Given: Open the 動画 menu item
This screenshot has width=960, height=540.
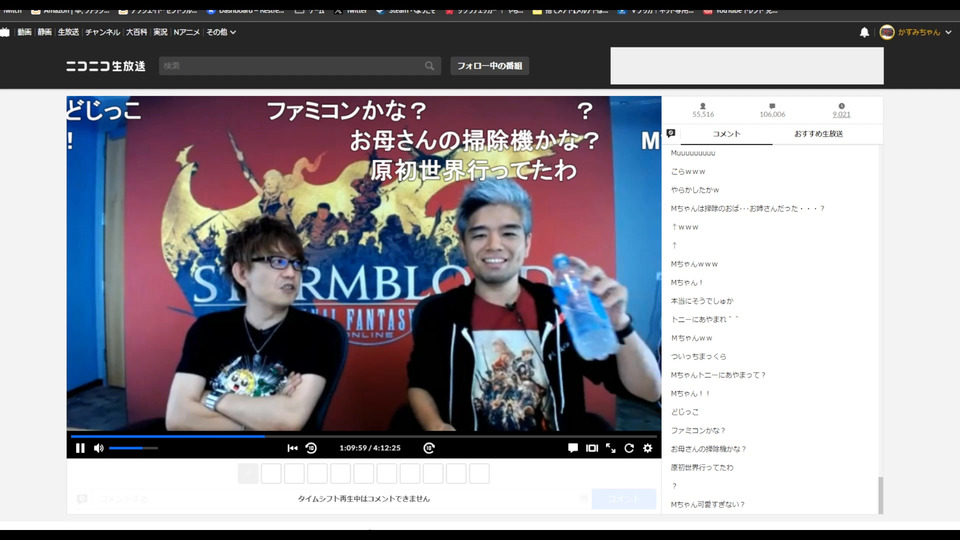Looking at the screenshot, I should pyautogui.click(x=24, y=32).
